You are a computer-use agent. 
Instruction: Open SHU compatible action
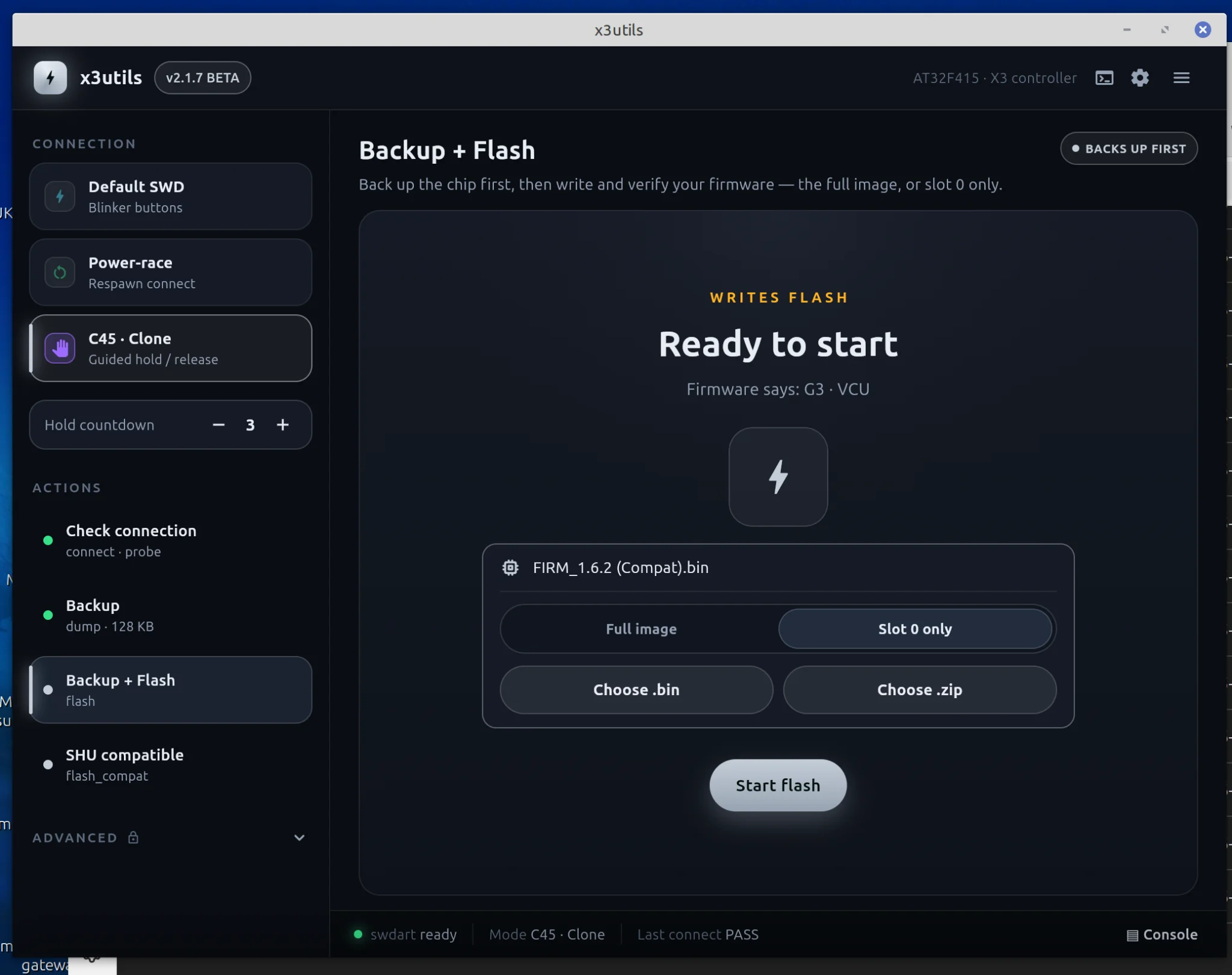(x=171, y=764)
